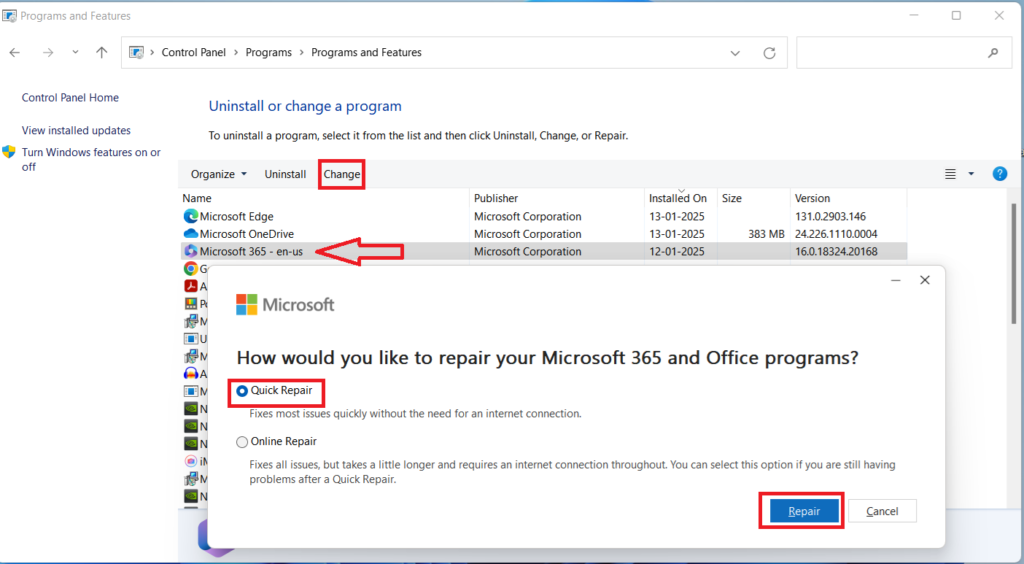Click the search magnifier icon
1024x564 pixels.
[993, 53]
